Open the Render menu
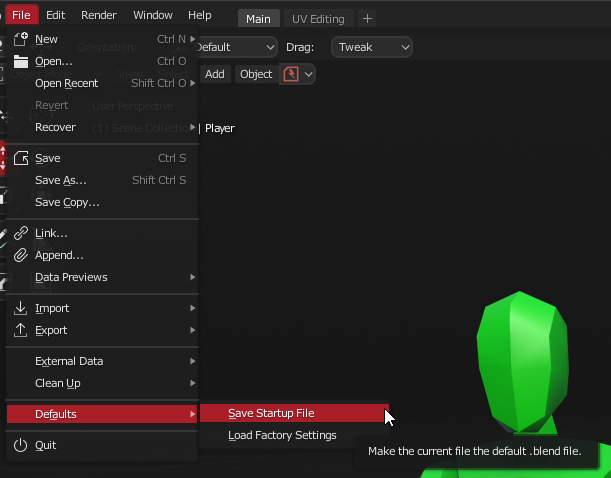The width and height of the screenshot is (611, 478). coord(99,15)
